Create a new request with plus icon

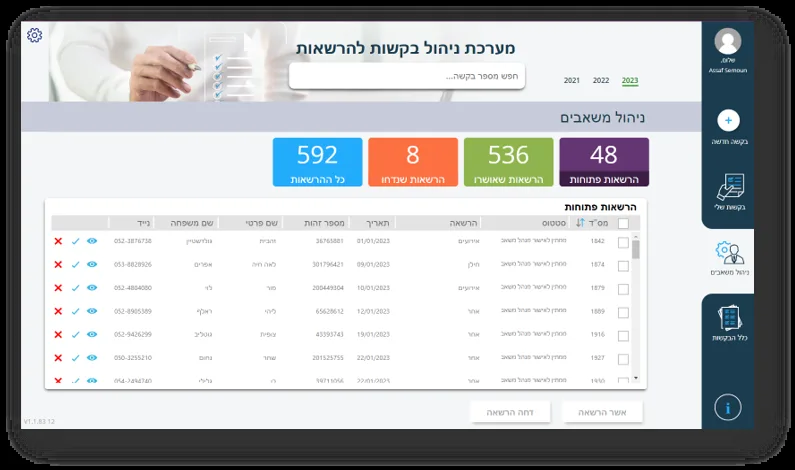(x=728, y=121)
